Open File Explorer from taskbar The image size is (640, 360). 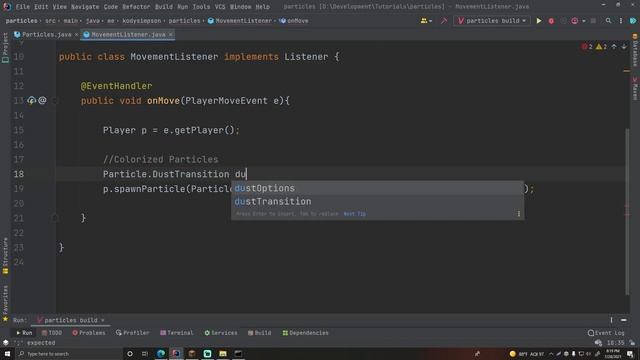[x=222, y=354]
